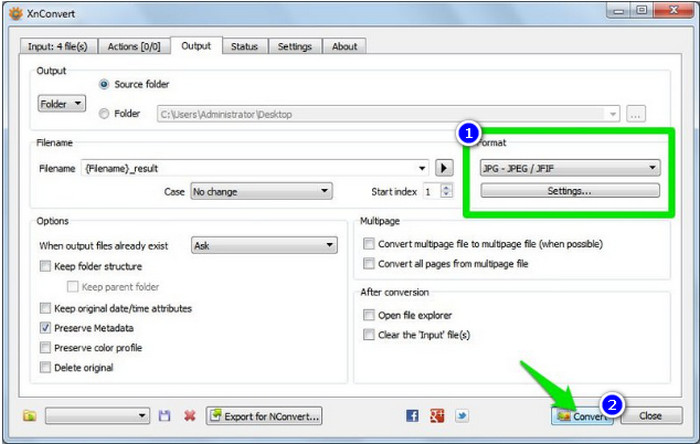Image resolution: width=700 pixels, height=444 pixels.
Task: Switch to the Status tab
Action: pyautogui.click(x=244, y=46)
